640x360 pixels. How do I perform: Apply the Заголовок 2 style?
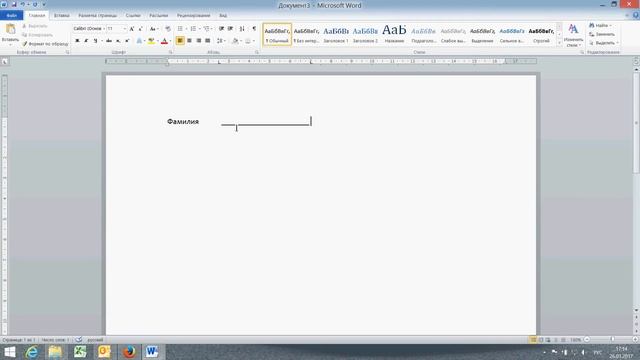365,34
